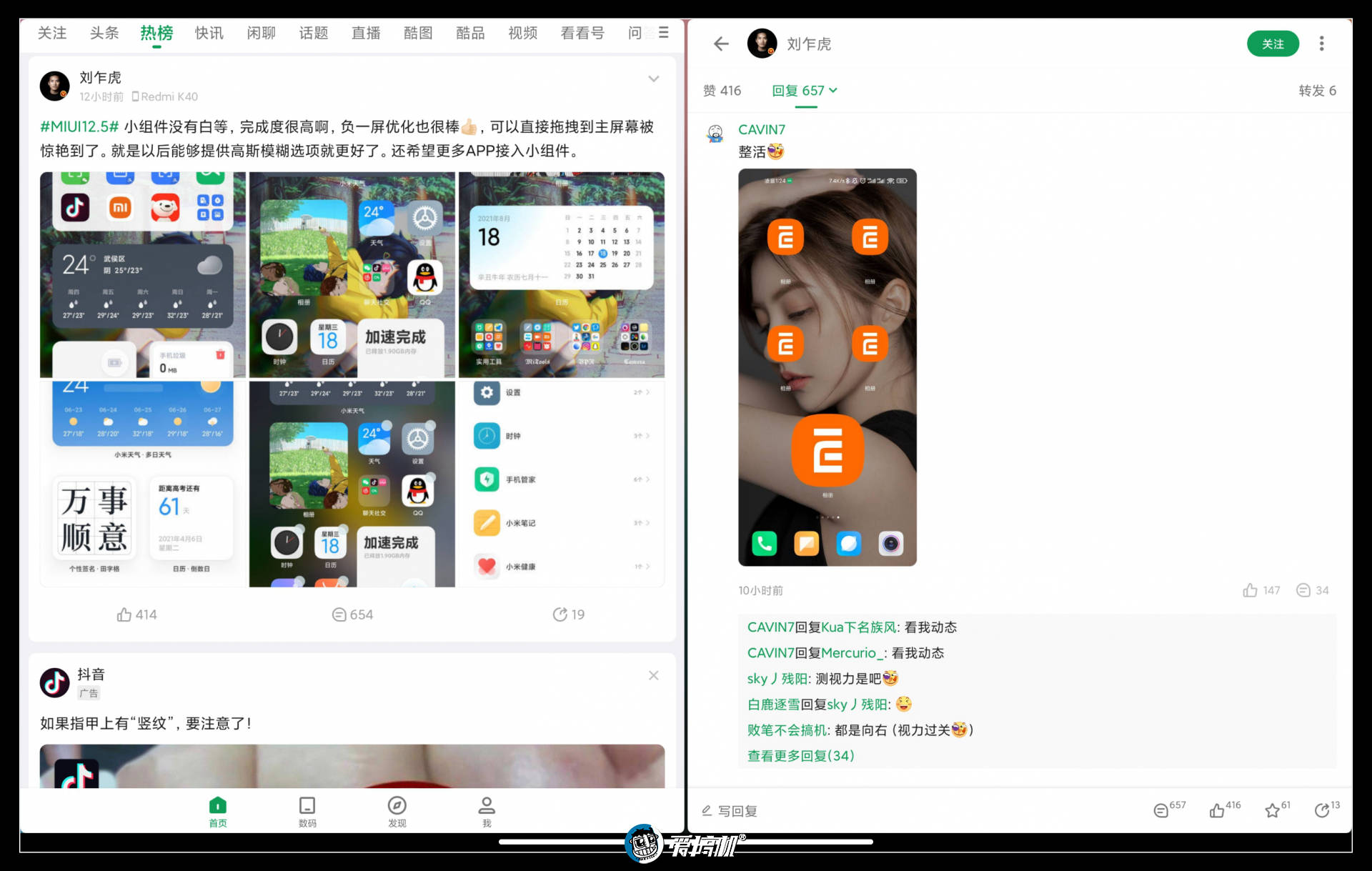
Task: Open the 话题 tab
Action: click(x=314, y=33)
